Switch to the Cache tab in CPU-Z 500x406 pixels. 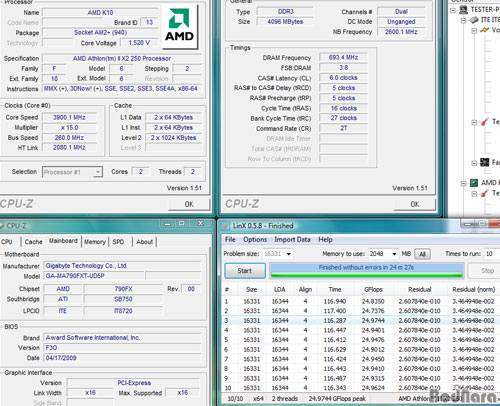point(33,242)
